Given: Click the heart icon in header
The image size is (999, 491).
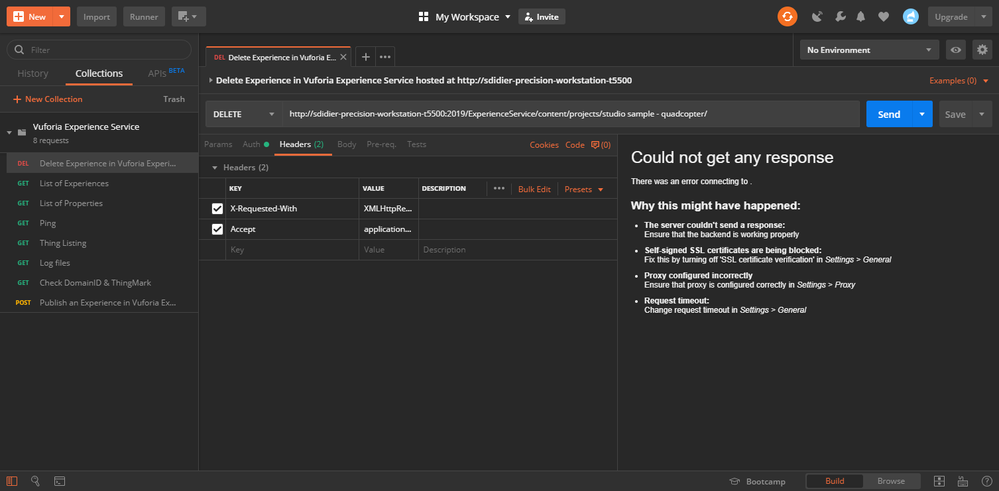Looking at the screenshot, I should tap(883, 17).
